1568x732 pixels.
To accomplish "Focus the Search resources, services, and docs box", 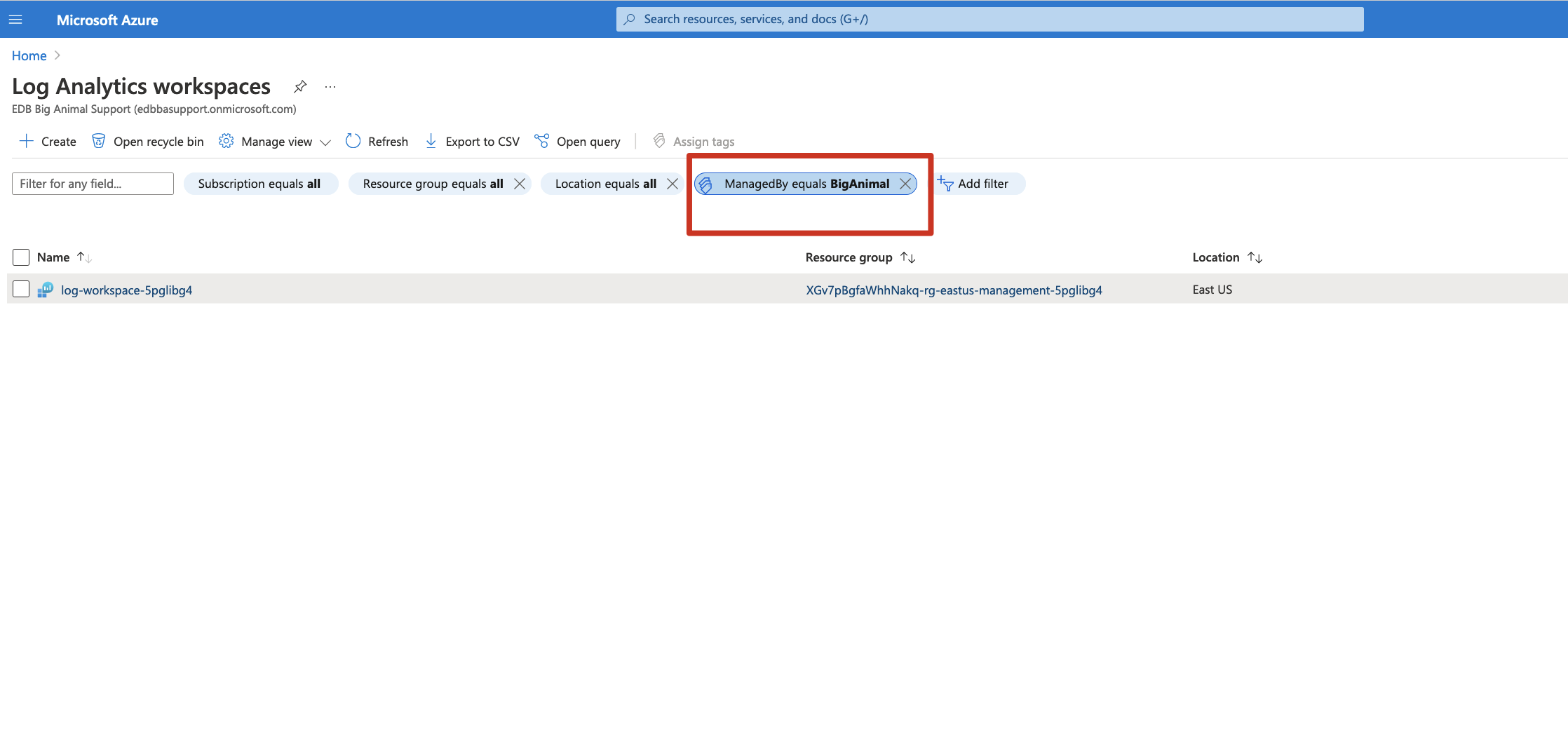I will 989,19.
